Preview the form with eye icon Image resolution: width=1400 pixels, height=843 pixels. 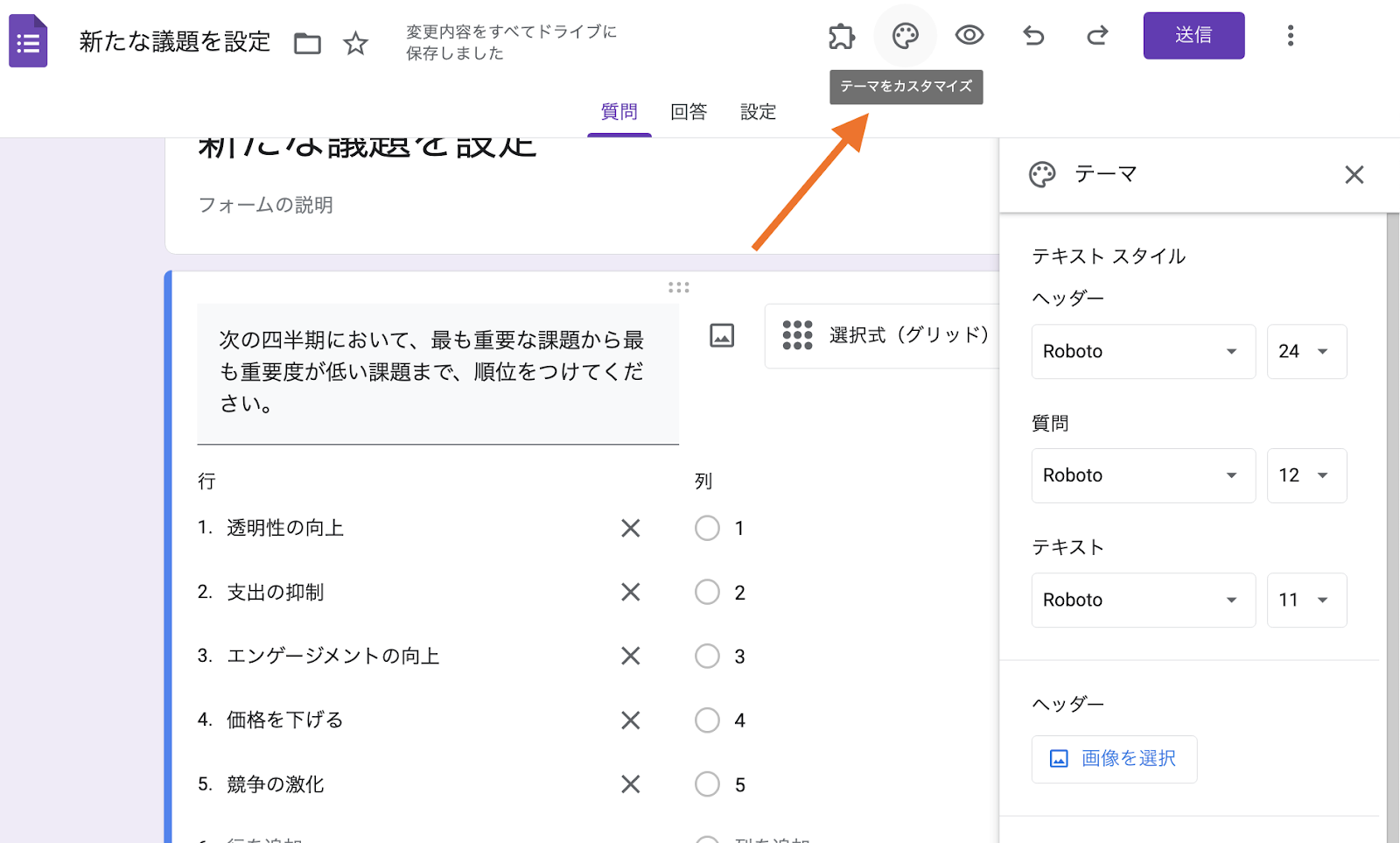pos(969,35)
